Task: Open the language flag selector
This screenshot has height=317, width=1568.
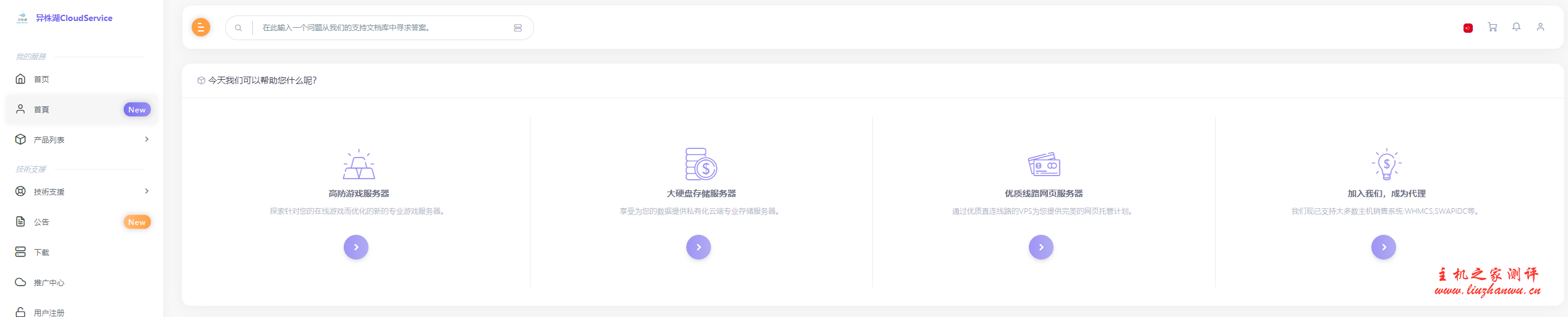Action: [1467, 28]
